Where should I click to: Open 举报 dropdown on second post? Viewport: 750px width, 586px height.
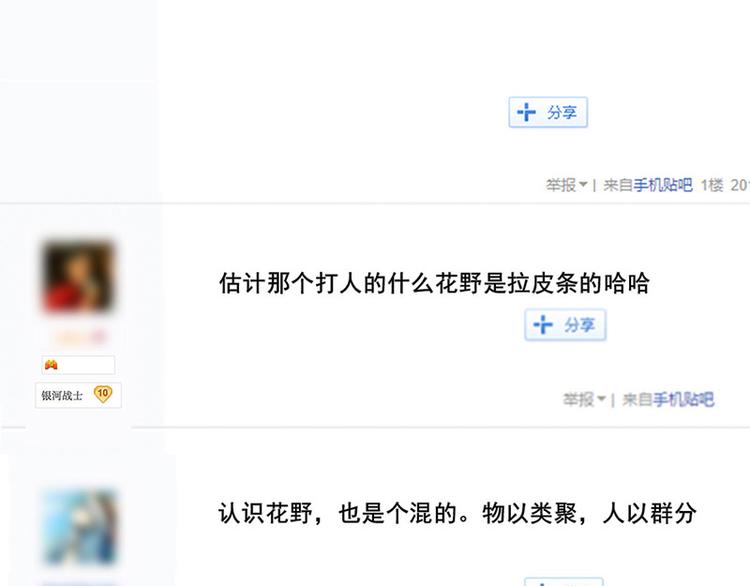584,399
